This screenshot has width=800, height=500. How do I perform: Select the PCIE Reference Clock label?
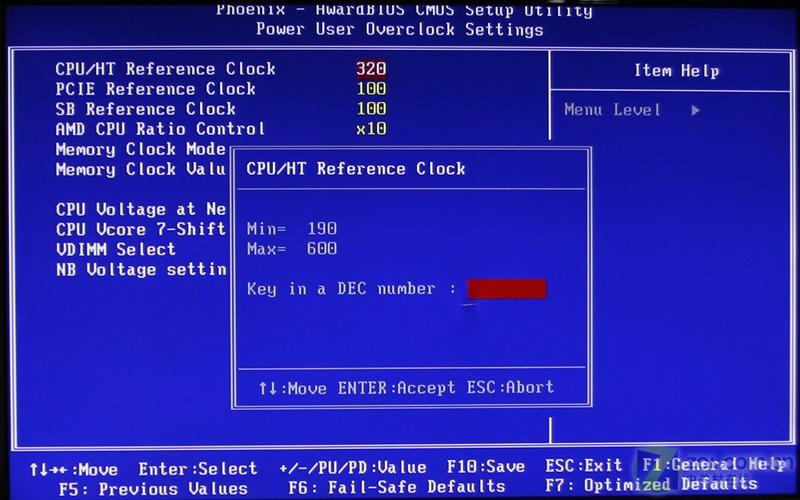pos(156,89)
